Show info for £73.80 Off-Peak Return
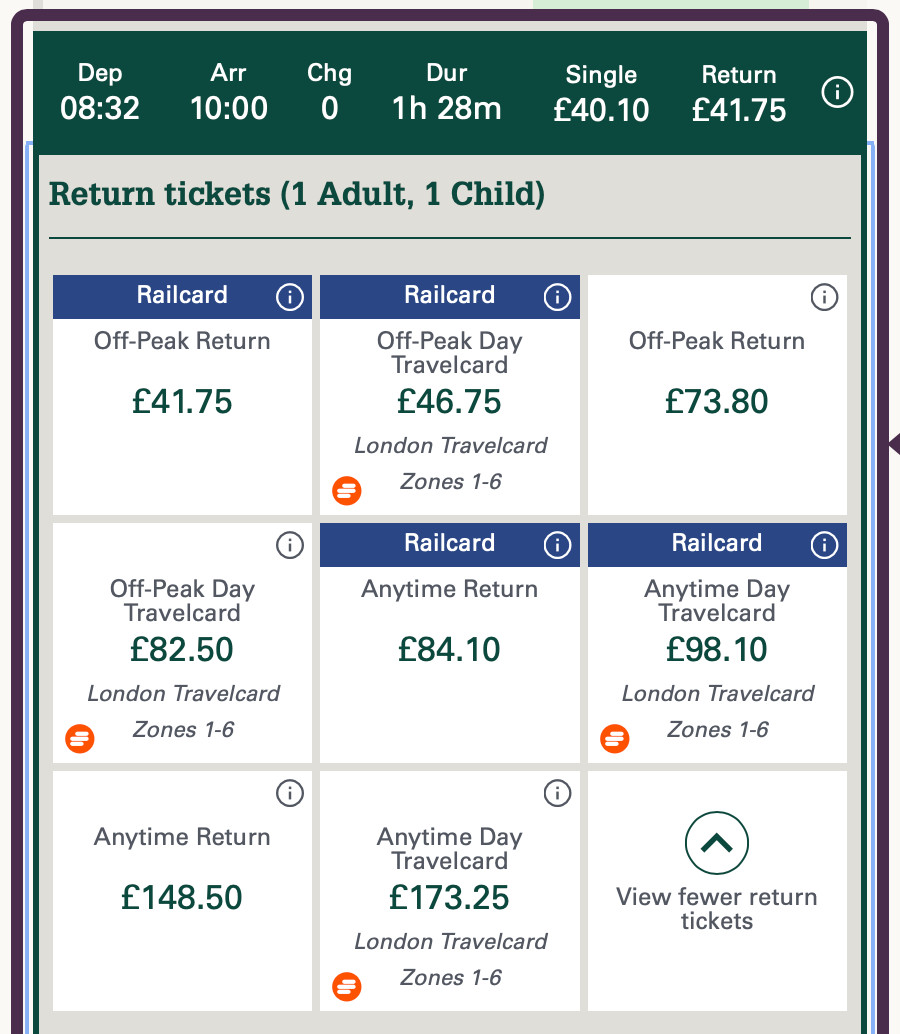Image resolution: width=900 pixels, height=1034 pixels. [x=824, y=296]
